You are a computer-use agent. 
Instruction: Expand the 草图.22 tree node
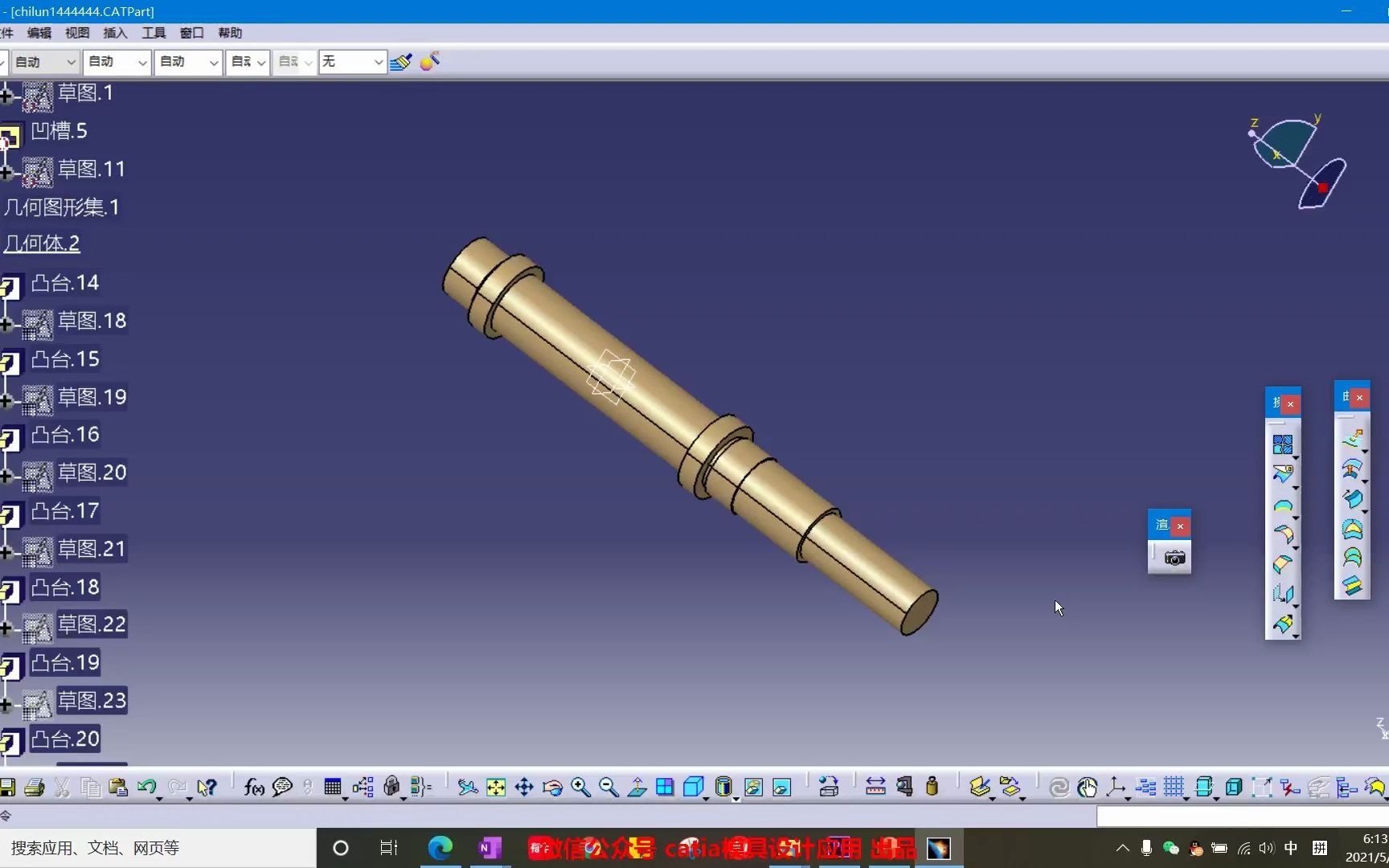pyautogui.click(x=6, y=628)
